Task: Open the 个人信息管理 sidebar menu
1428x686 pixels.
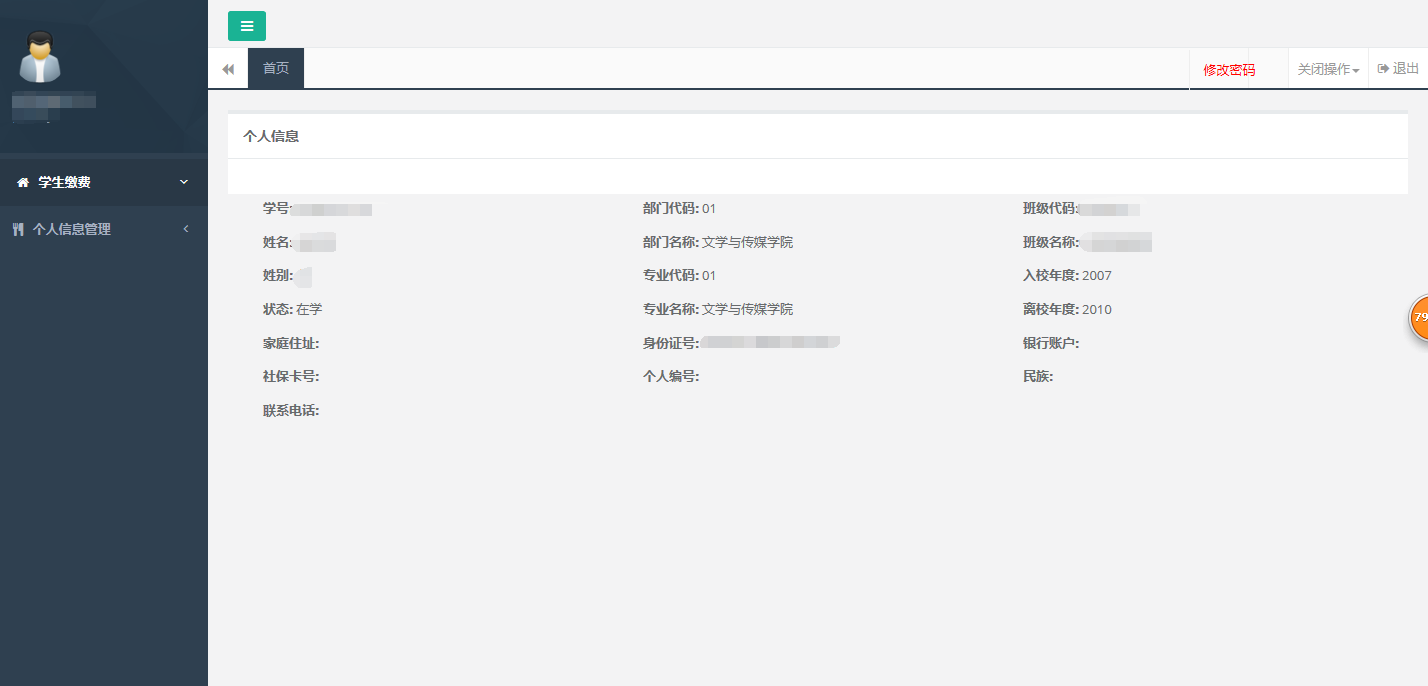Action: point(72,229)
